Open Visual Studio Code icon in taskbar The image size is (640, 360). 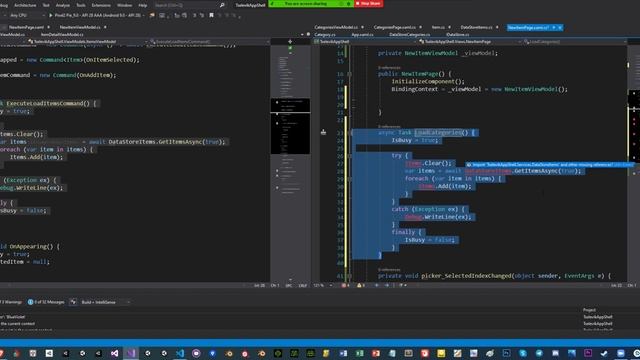click(x=180, y=353)
